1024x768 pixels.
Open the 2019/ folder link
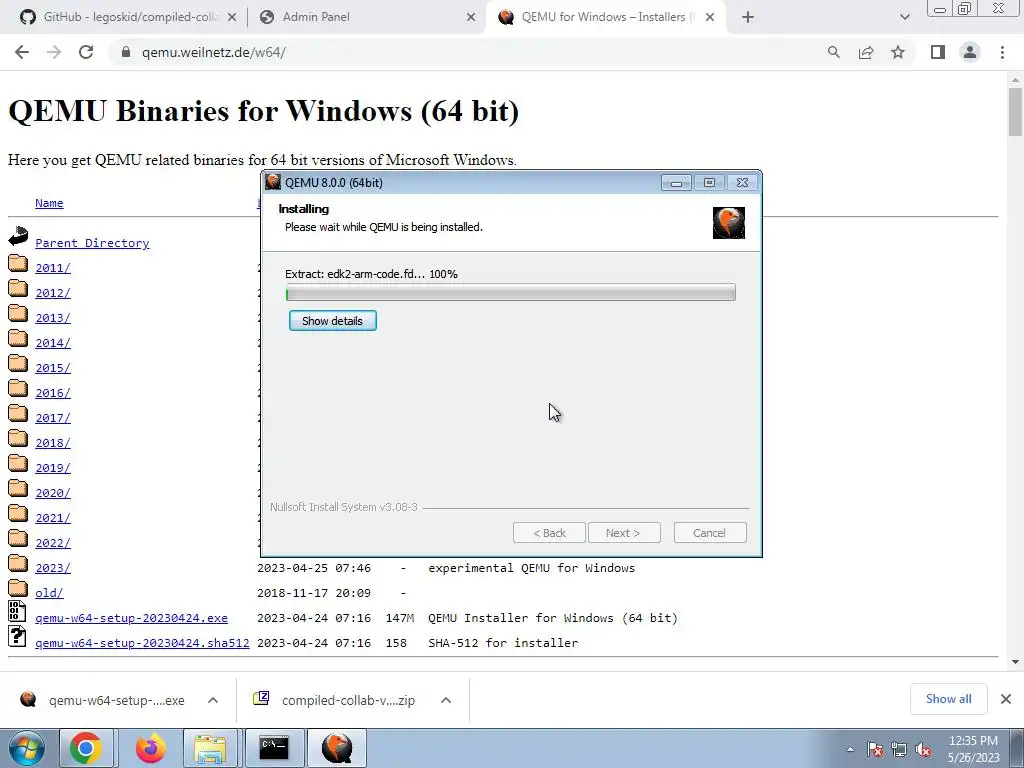coord(53,468)
